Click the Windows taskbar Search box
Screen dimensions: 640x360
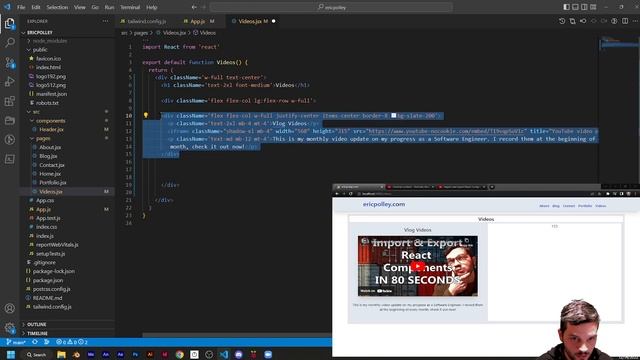coord(37,355)
